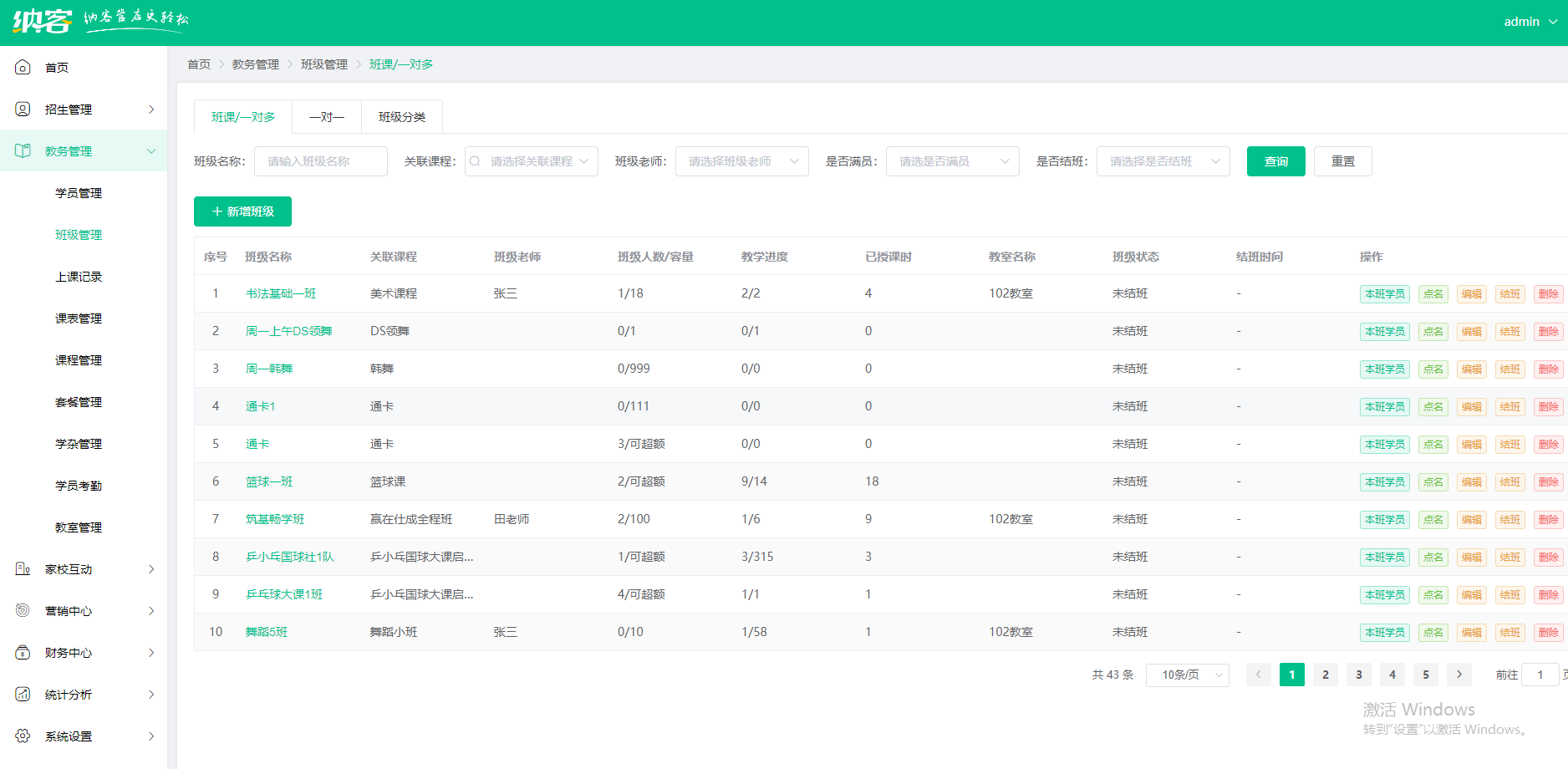This screenshot has width=1568, height=769.
Task: Open the 关联课程 dropdown filter
Action: pyautogui.click(x=531, y=161)
